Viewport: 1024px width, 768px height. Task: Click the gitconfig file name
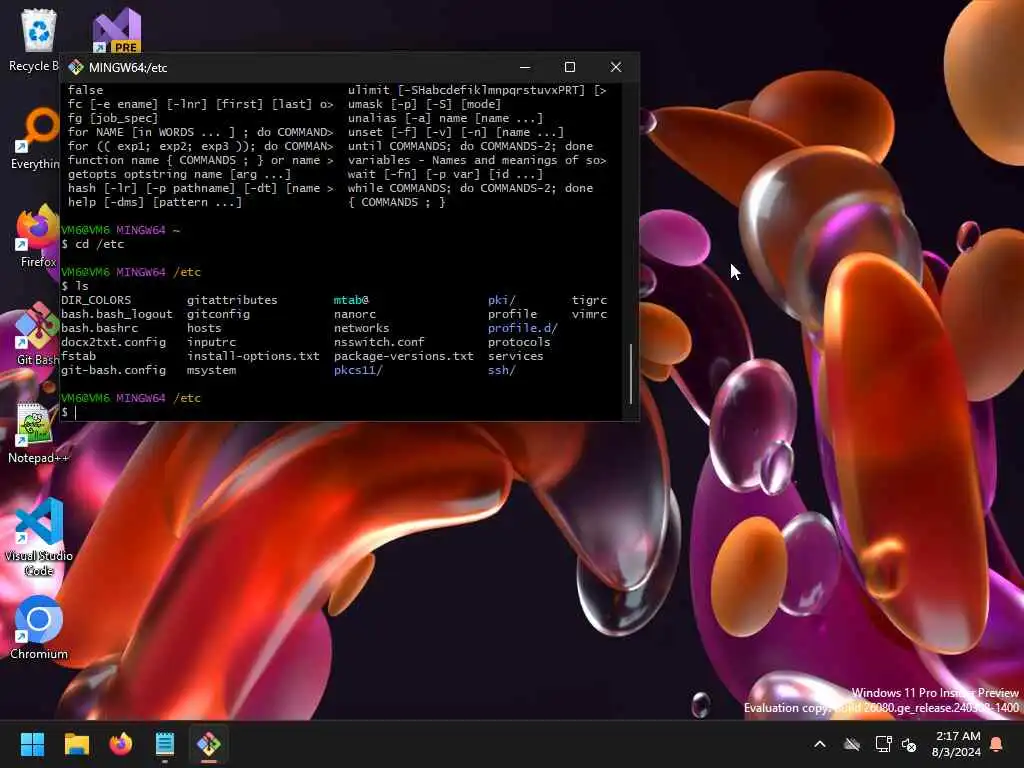click(x=218, y=314)
